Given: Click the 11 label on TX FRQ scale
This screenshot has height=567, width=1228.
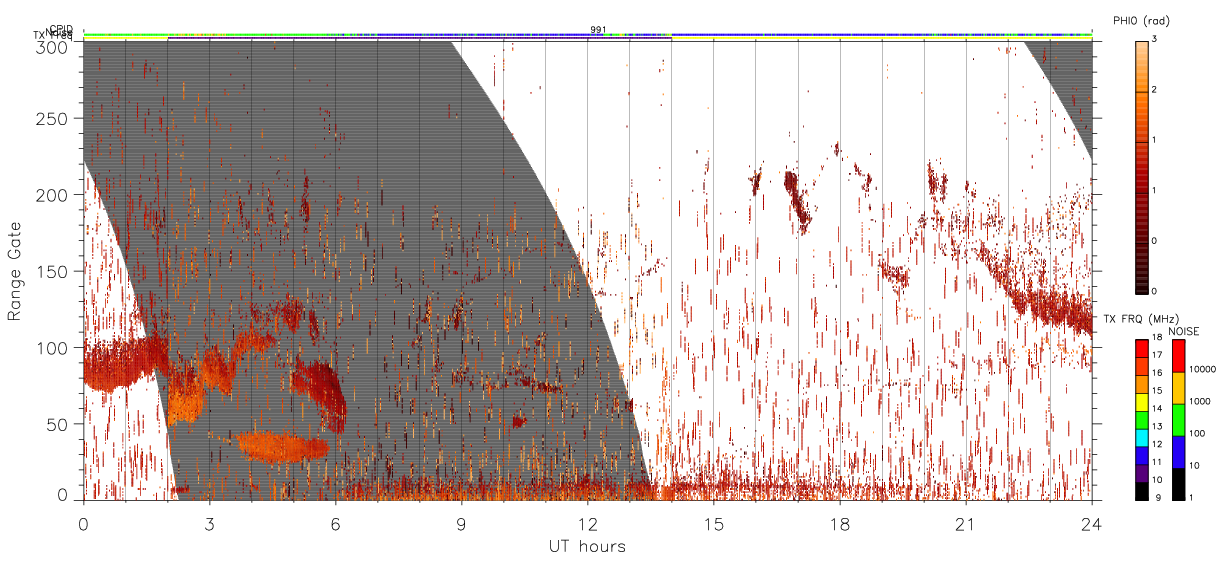Looking at the screenshot, I should click(1156, 463).
